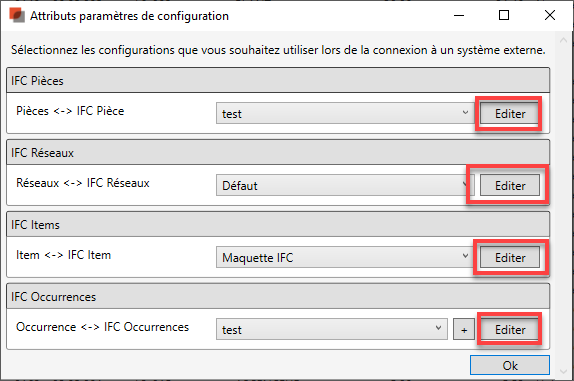
Task: Select the IFC Réseaux section header
Action: (278, 152)
